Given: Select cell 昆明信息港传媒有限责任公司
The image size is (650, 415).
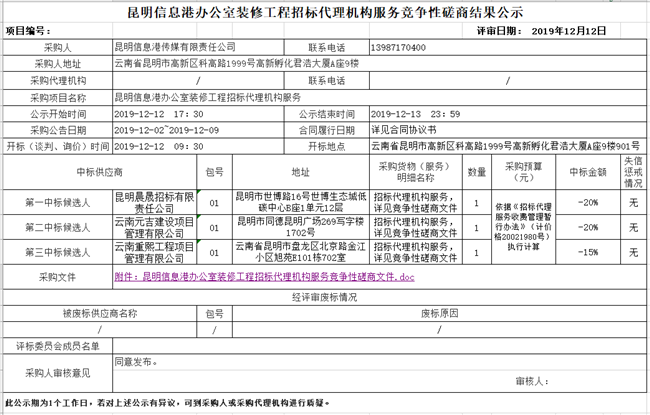Looking at the screenshot, I should pyautogui.click(x=198, y=47).
